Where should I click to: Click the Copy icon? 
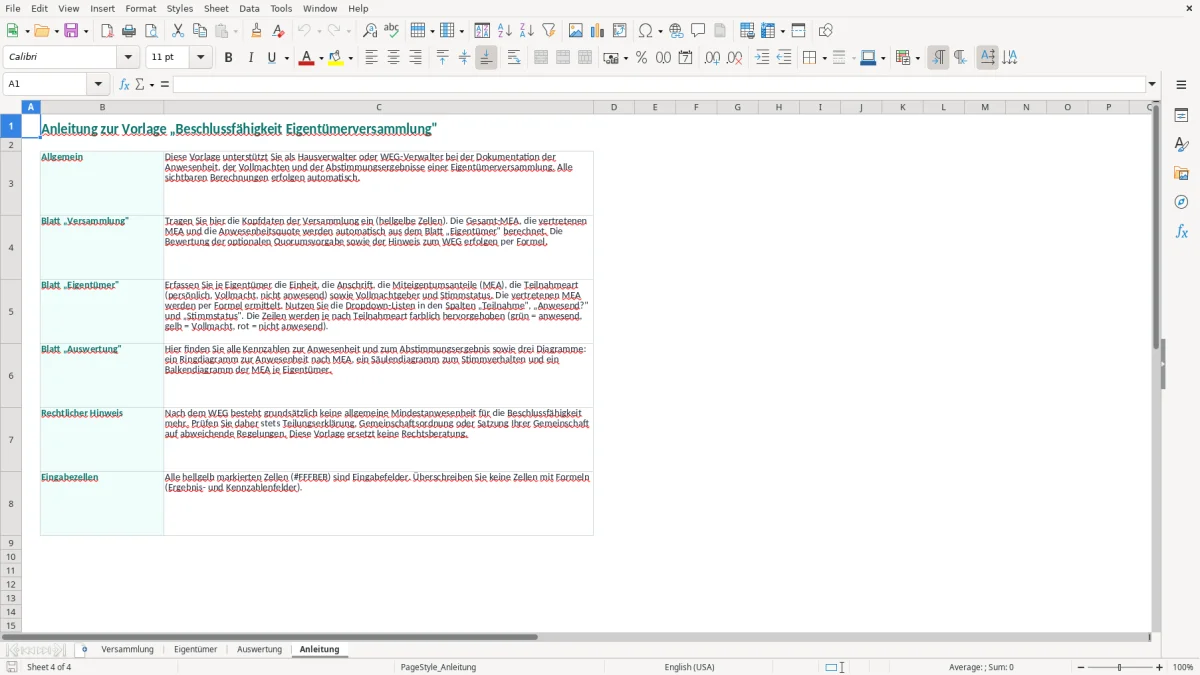[199, 31]
